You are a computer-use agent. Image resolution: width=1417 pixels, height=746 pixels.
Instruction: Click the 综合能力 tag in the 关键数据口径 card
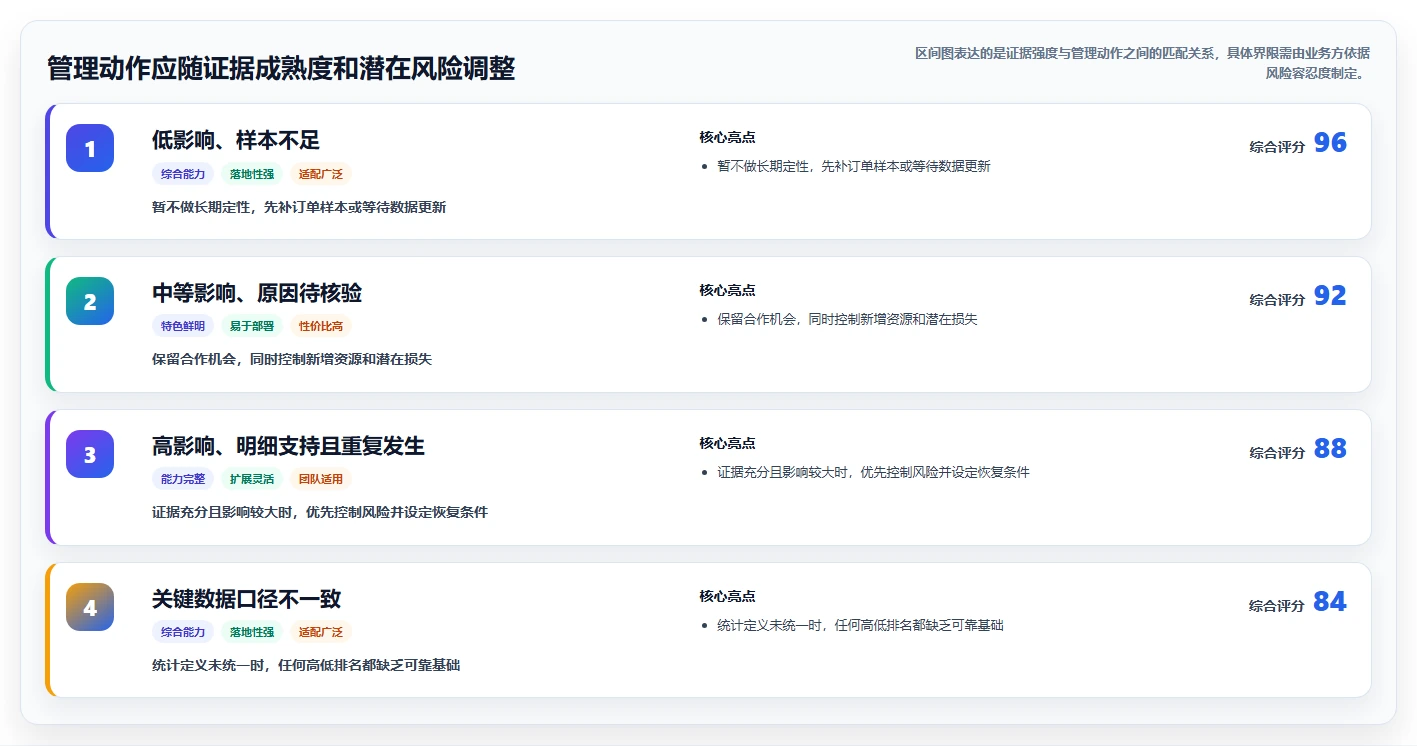tap(183, 632)
